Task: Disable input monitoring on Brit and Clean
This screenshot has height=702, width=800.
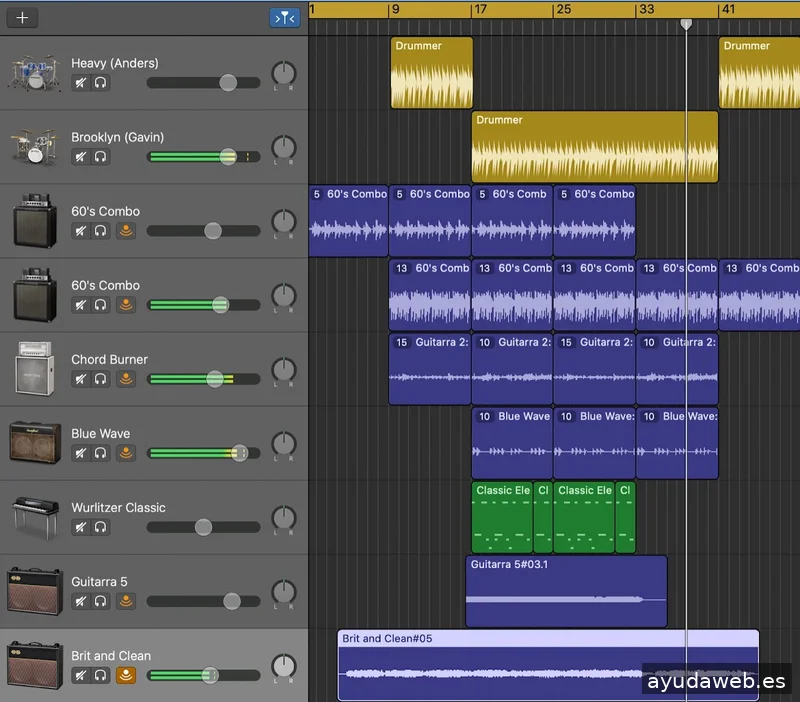Action: (126, 675)
